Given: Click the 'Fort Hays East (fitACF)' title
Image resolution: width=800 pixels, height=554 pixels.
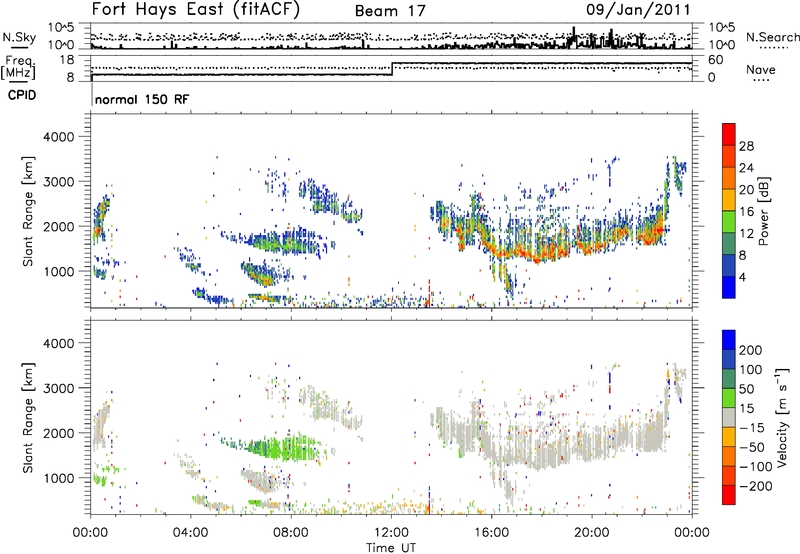Looking at the screenshot, I should tap(196, 9).
